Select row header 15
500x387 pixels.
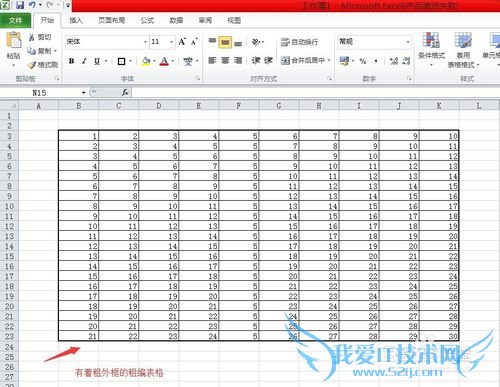tap(9, 256)
